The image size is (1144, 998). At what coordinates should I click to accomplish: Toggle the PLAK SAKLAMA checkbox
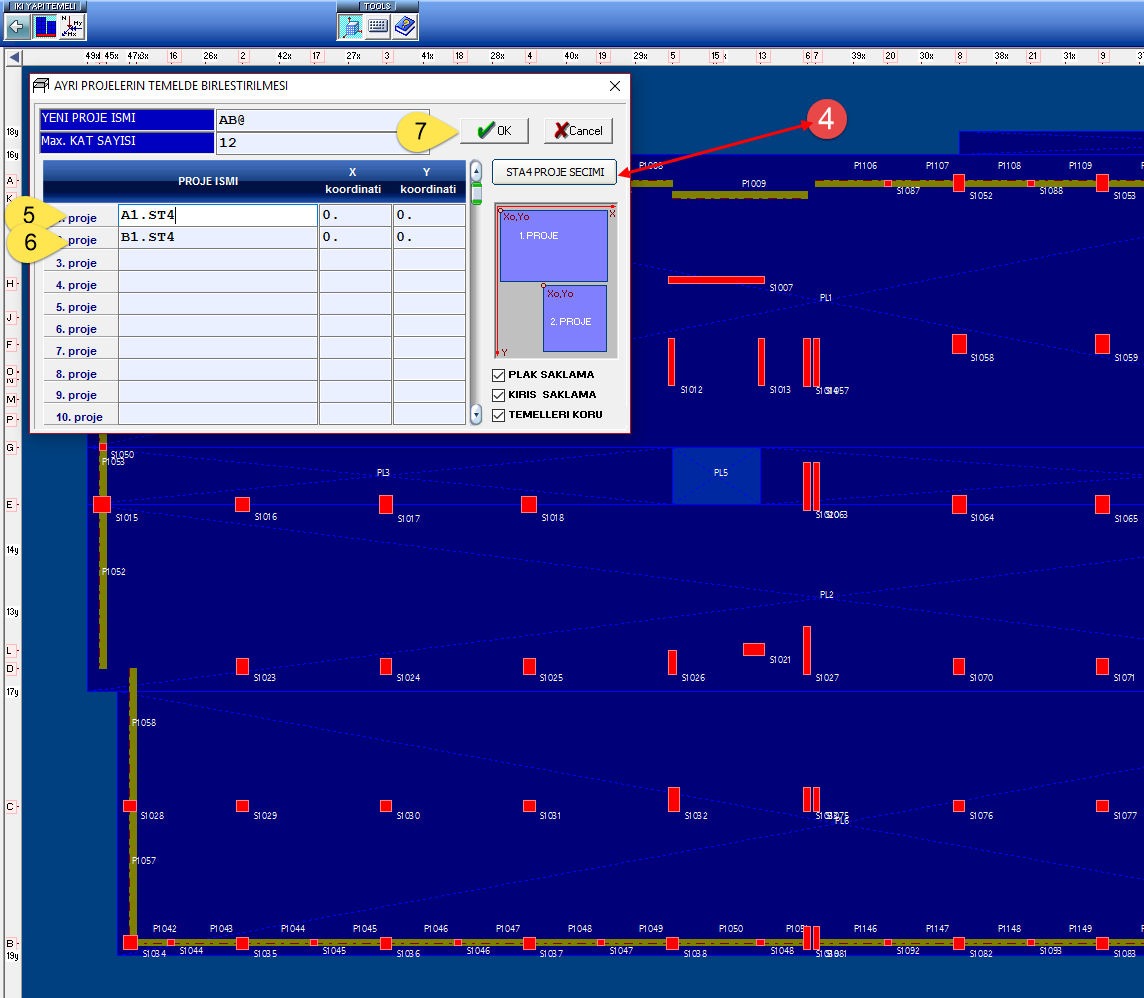(498, 375)
